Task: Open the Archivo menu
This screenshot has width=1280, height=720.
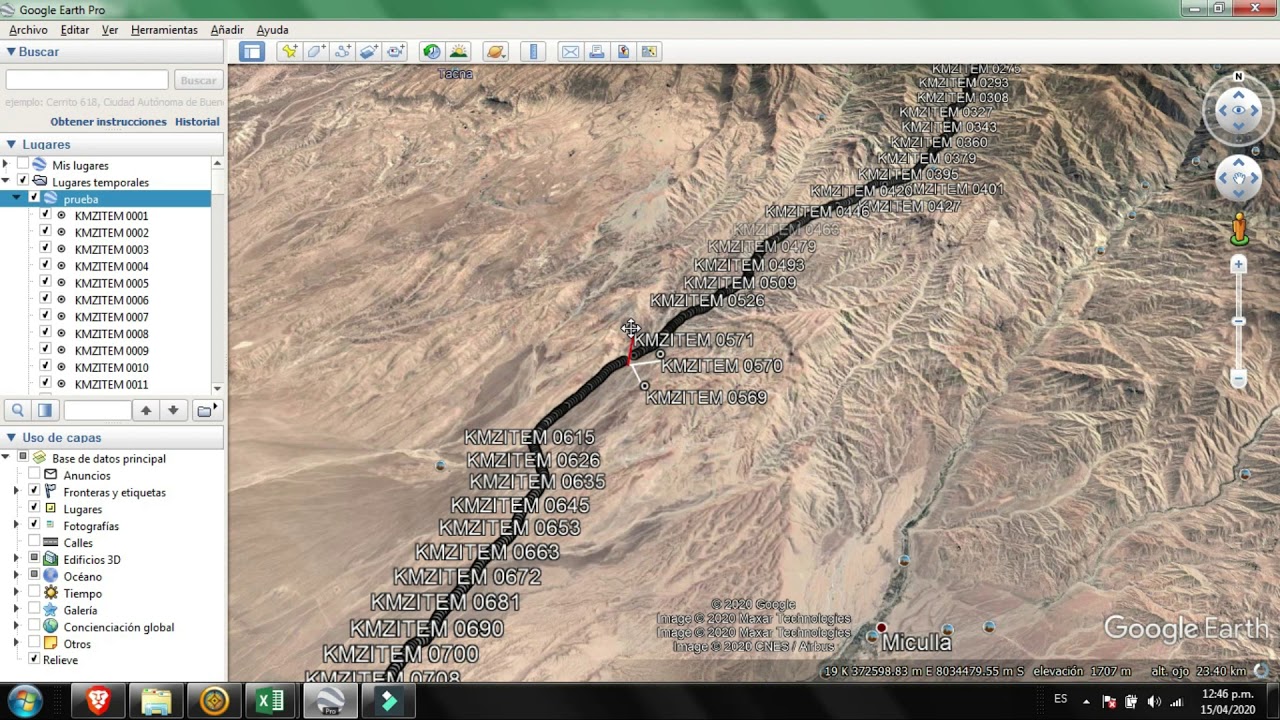Action: coord(28,30)
